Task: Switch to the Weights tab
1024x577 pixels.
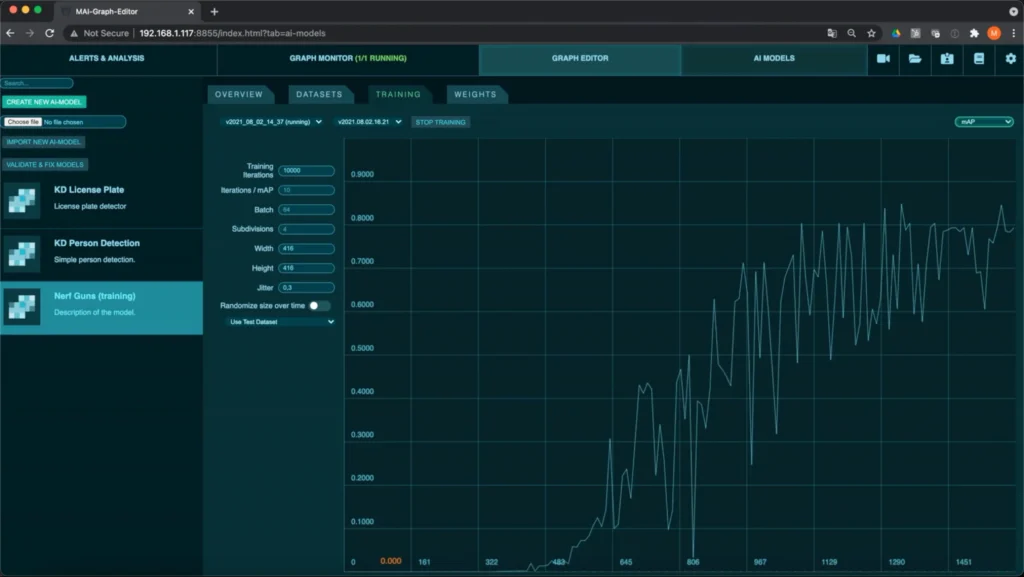Action: click(x=475, y=94)
